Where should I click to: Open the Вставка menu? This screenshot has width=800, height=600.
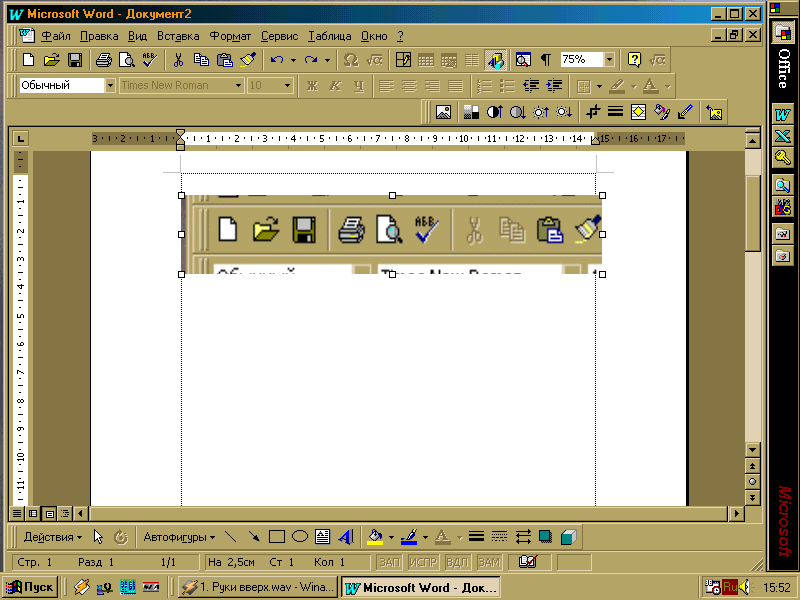pos(178,36)
